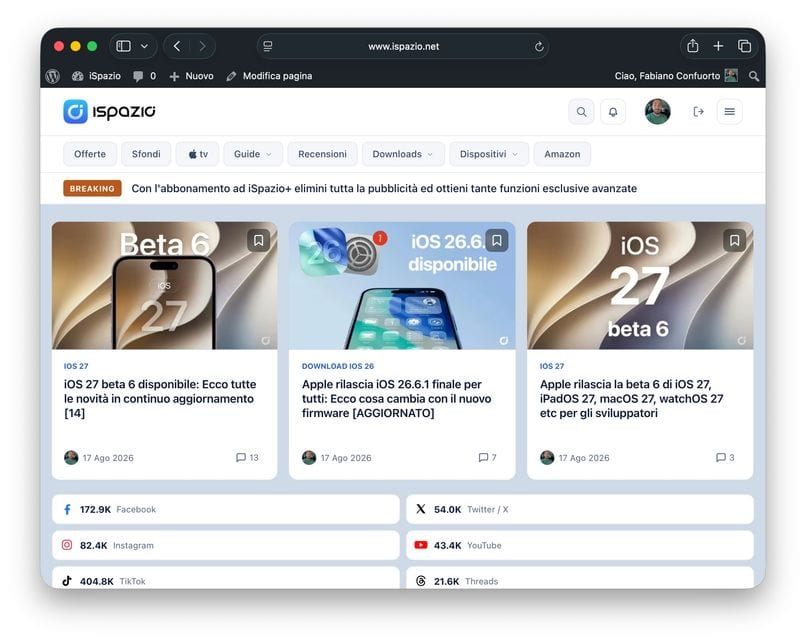806x642 pixels.
Task: Open the admin bar search magnifier
Action: click(x=754, y=76)
